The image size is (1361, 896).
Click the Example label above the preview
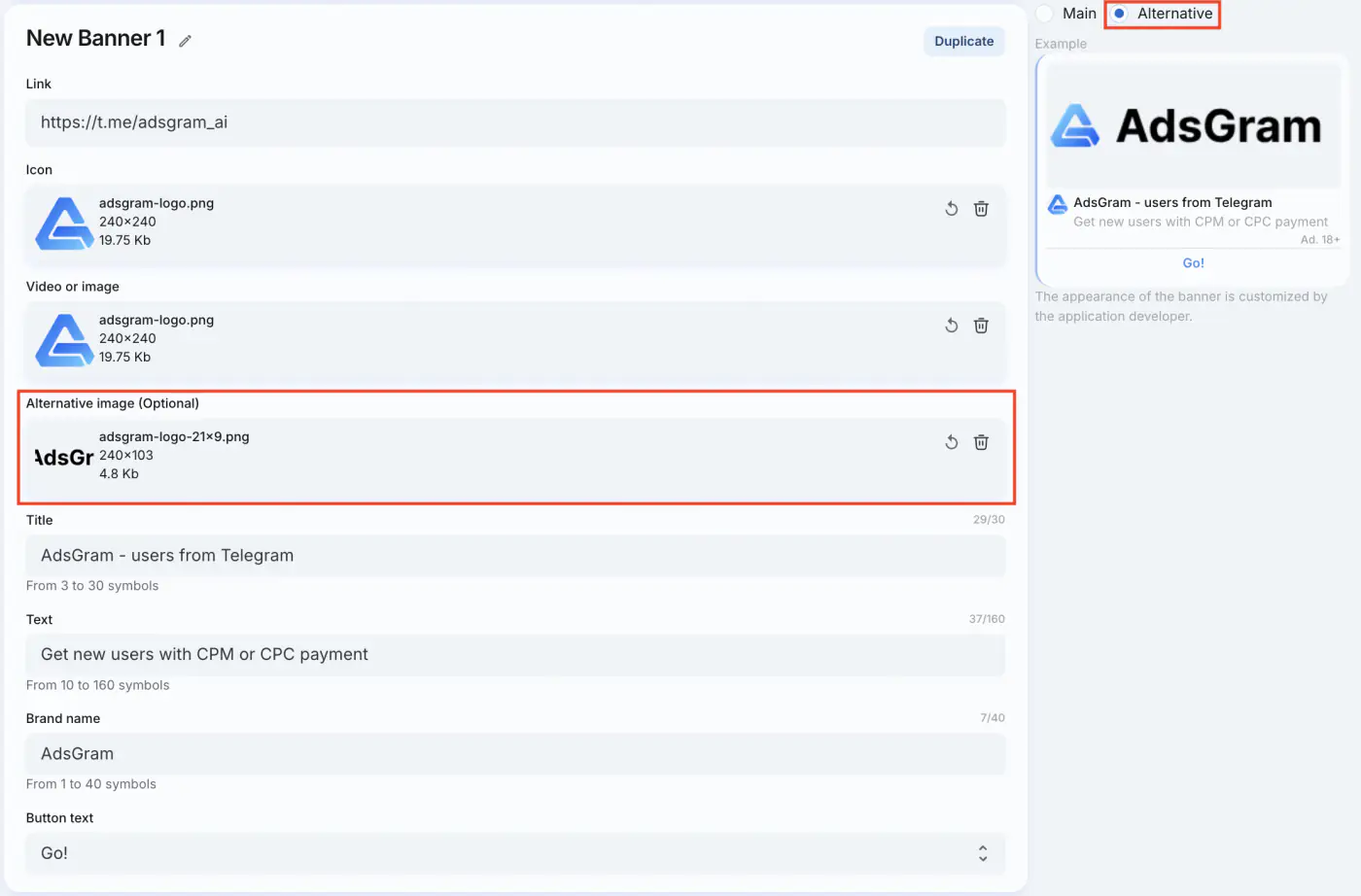(x=1061, y=44)
